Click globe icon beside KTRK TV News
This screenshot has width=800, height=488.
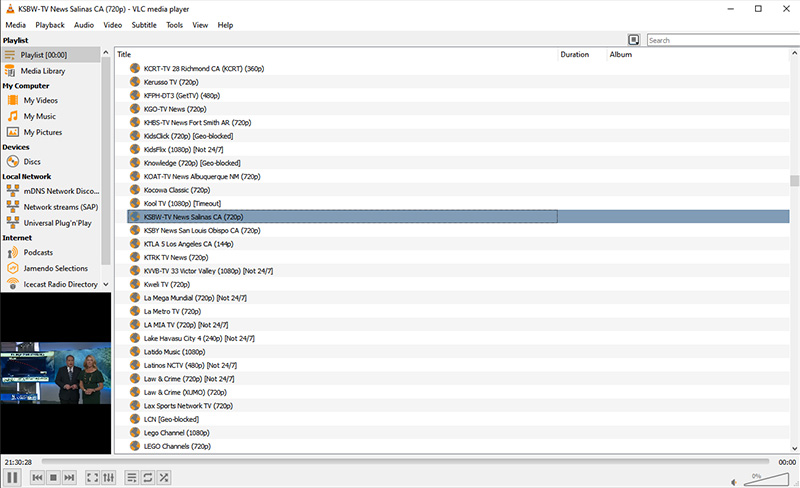pyautogui.click(x=135, y=257)
